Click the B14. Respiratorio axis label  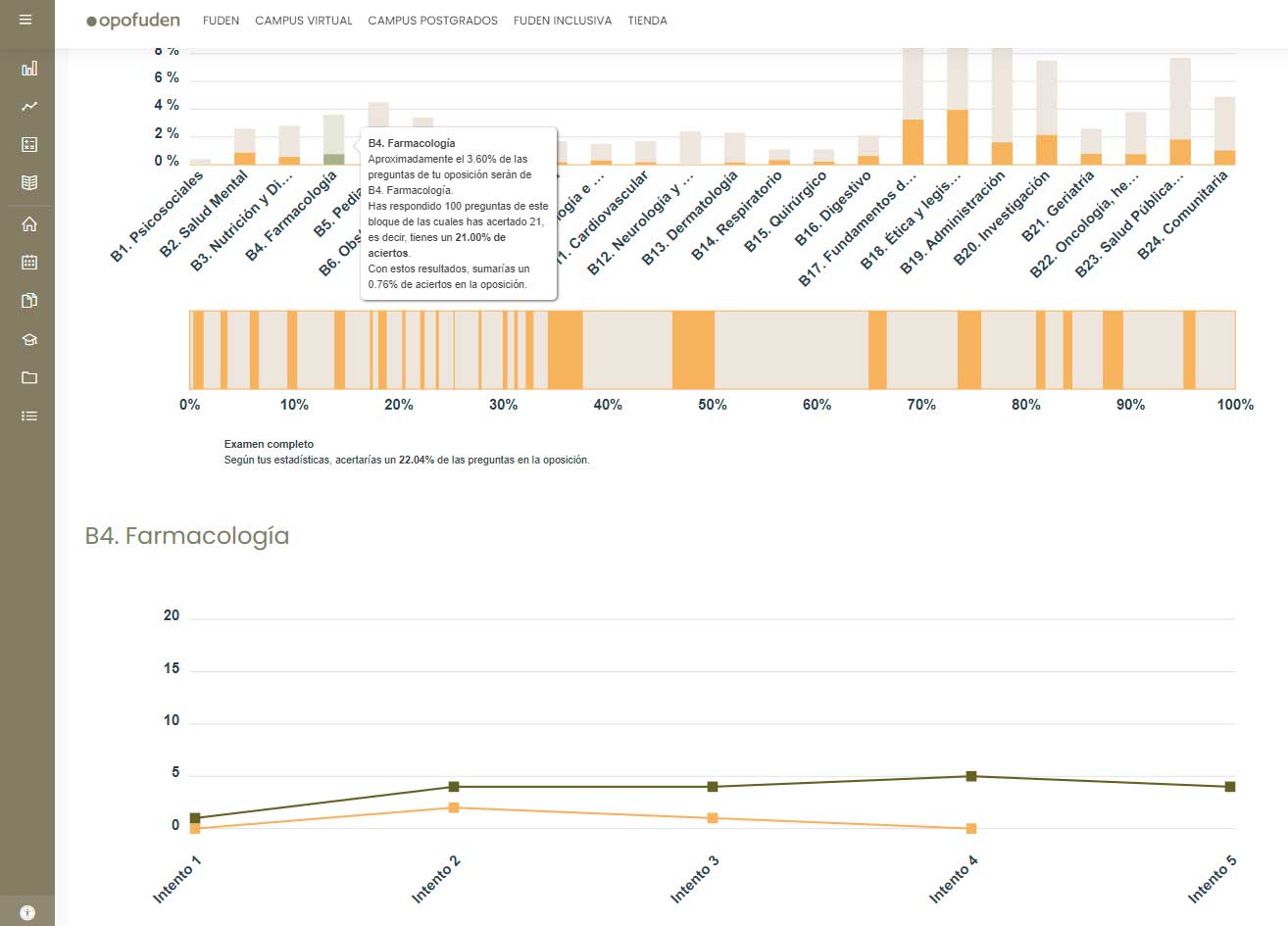point(737,216)
